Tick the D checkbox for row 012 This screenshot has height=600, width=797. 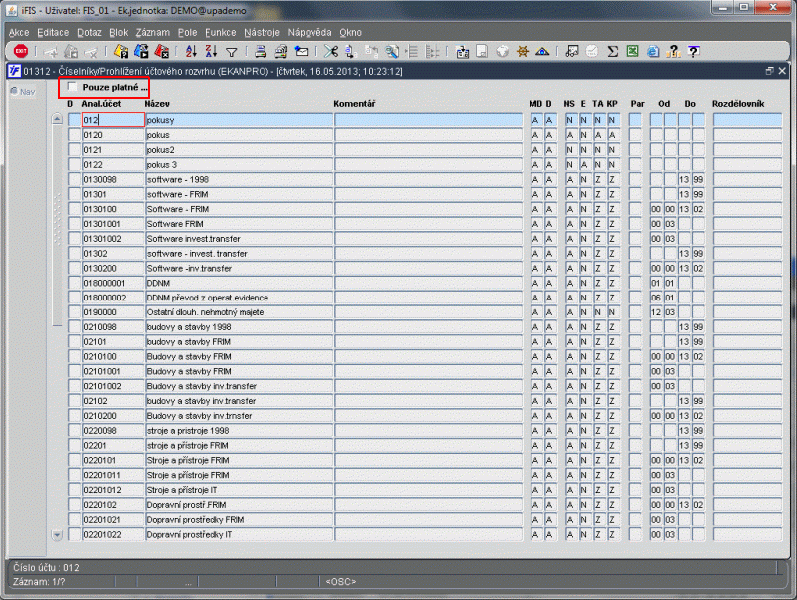coord(75,120)
